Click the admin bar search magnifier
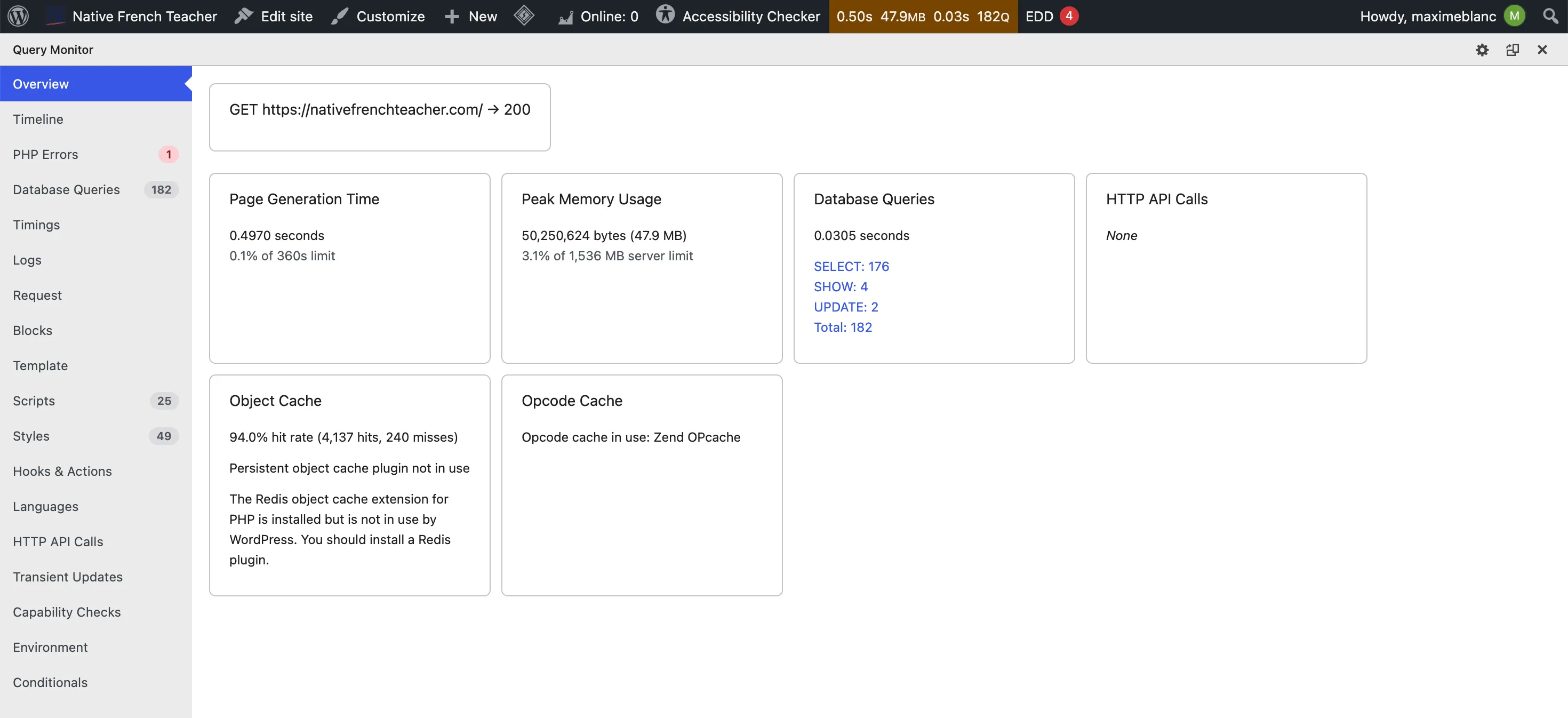 (x=1550, y=16)
